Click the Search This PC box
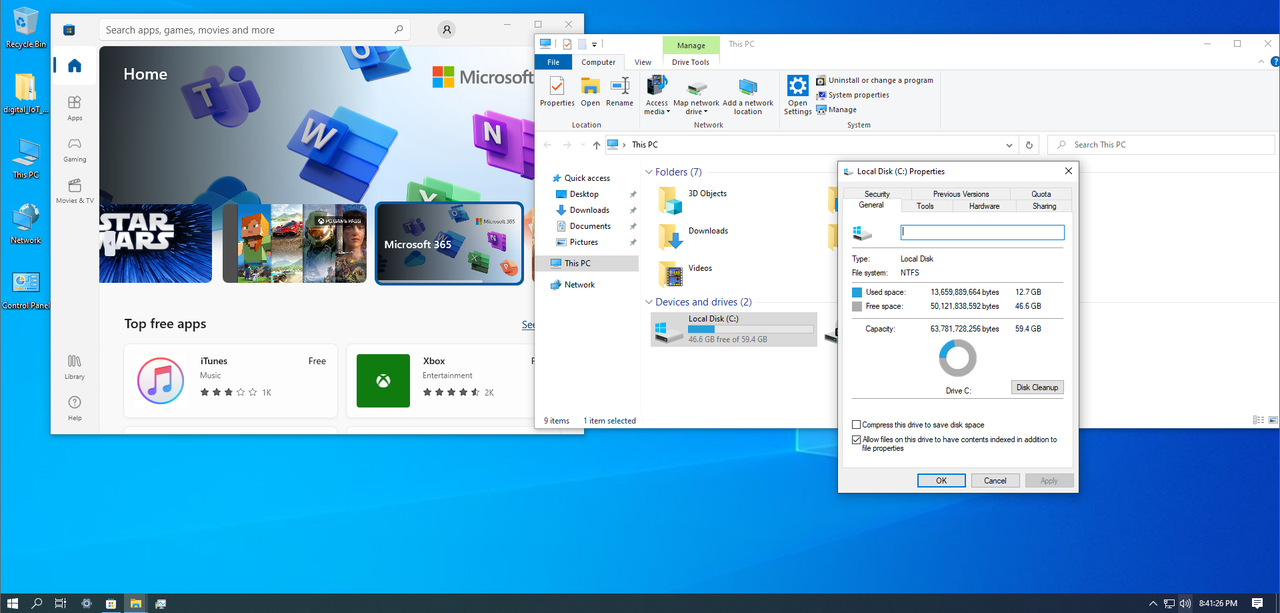 pos(1159,145)
